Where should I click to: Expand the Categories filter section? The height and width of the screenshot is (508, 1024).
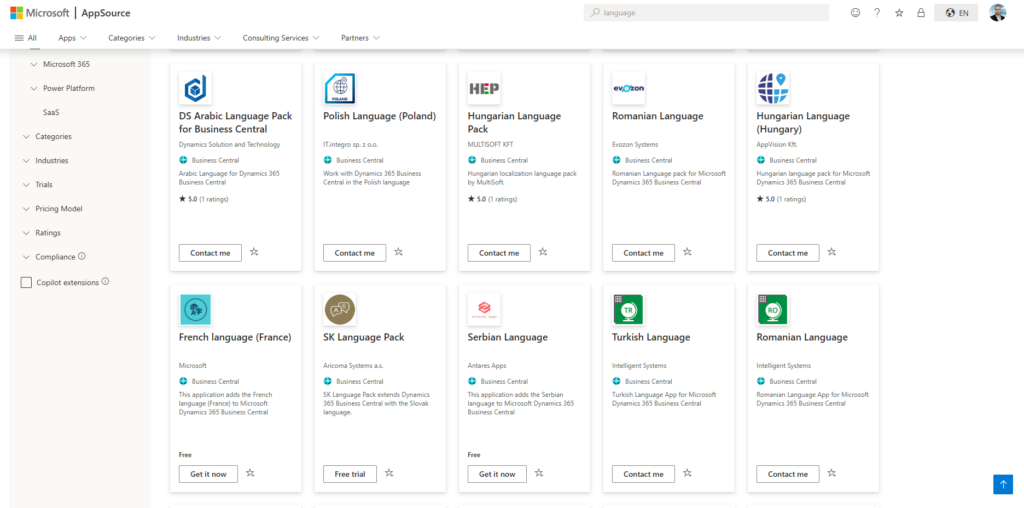pos(26,136)
